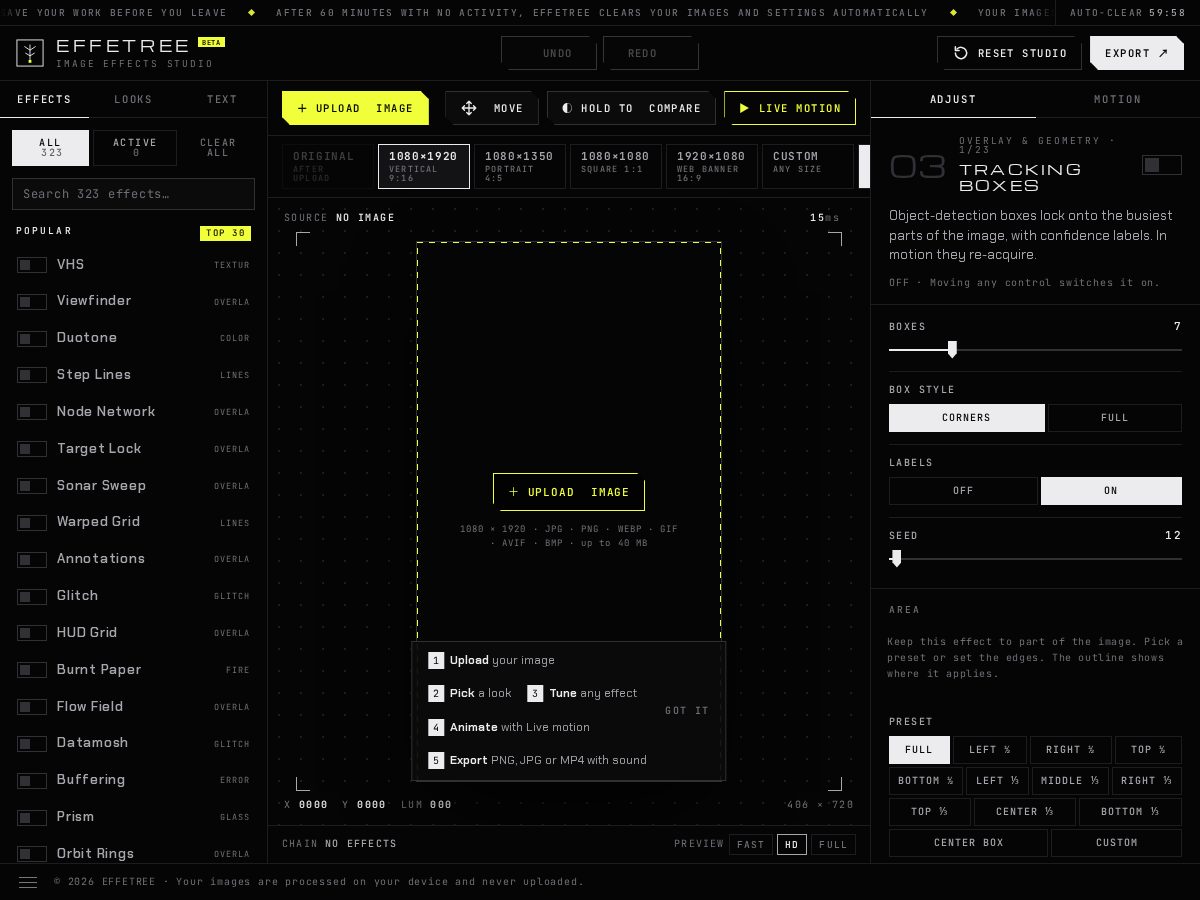Click the Top 30 badge
1200x900 pixels.
click(x=225, y=233)
